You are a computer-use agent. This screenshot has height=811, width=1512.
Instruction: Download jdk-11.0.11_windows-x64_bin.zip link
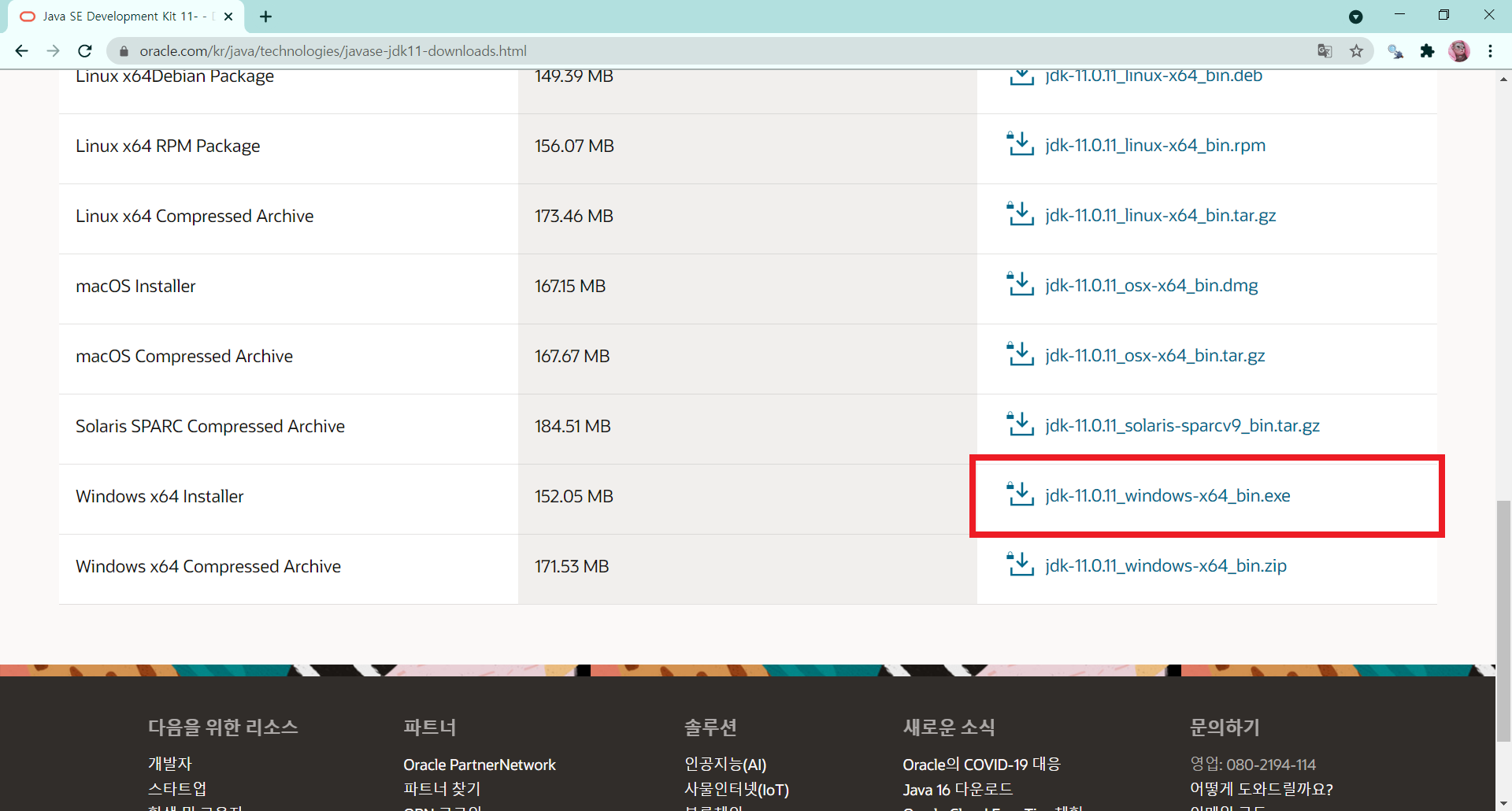[1165, 566]
